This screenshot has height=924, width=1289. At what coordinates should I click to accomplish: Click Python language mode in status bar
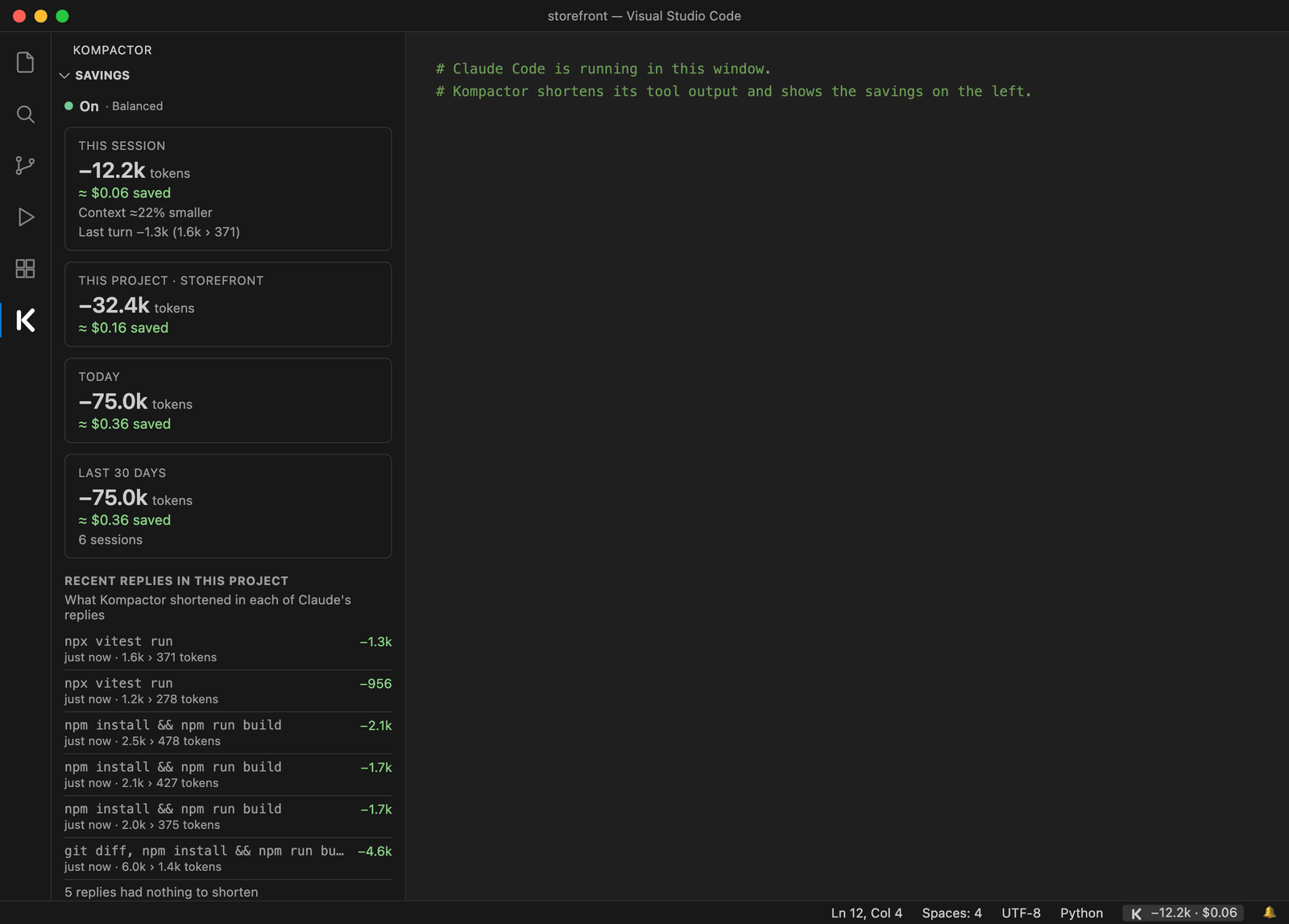coord(1081,913)
